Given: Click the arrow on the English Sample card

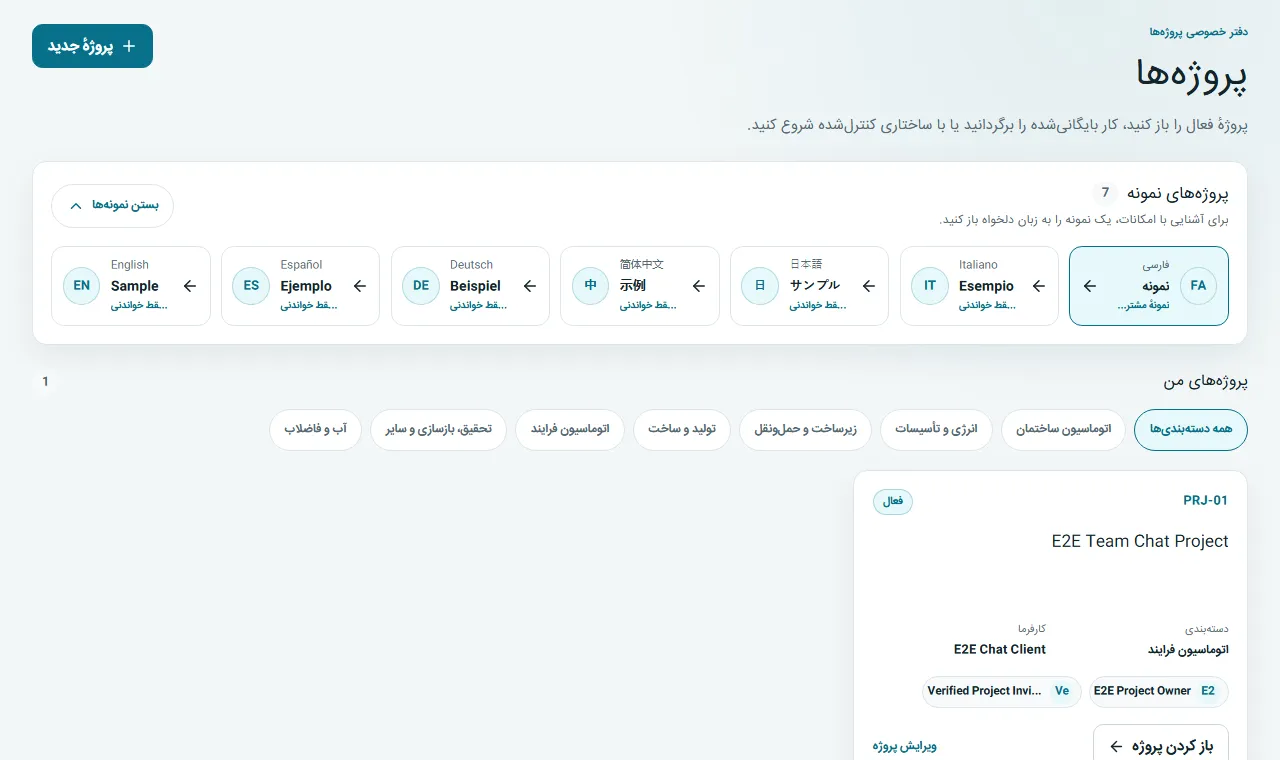Looking at the screenshot, I should [190, 286].
